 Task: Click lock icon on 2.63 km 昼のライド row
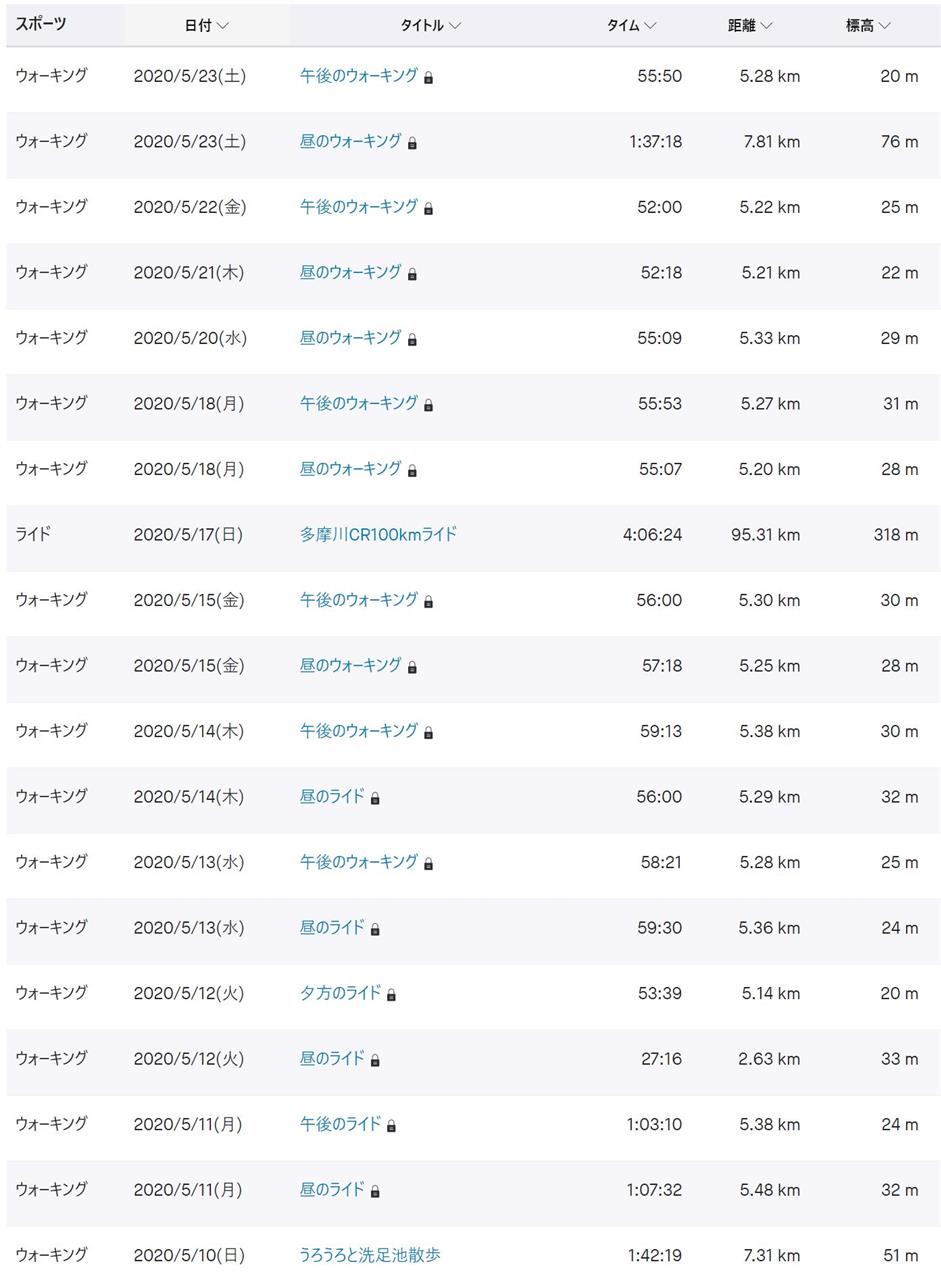tap(375, 1060)
